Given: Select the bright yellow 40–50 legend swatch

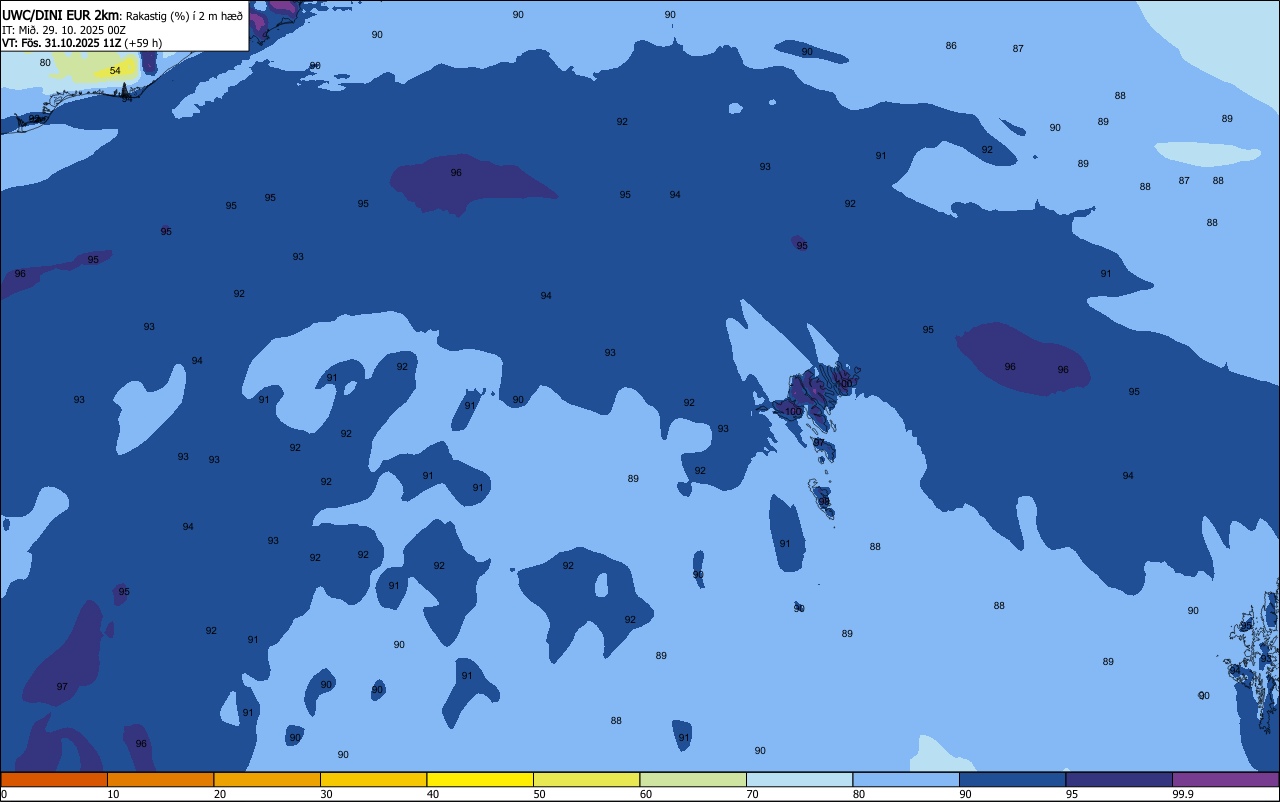Looking at the screenshot, I should pyautogui.click(x=480, y=779).
